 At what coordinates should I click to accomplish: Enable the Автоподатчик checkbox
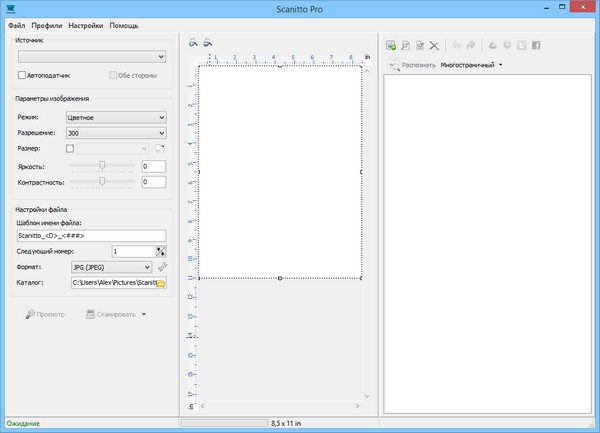(x=22, y=75)
